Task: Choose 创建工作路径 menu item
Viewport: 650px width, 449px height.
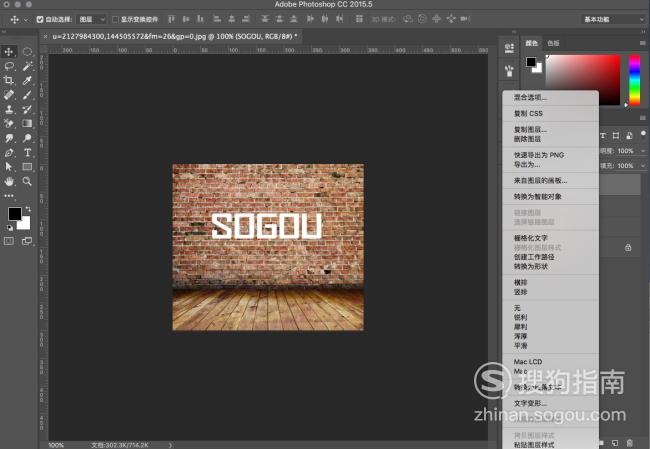Action: (551, 257)
